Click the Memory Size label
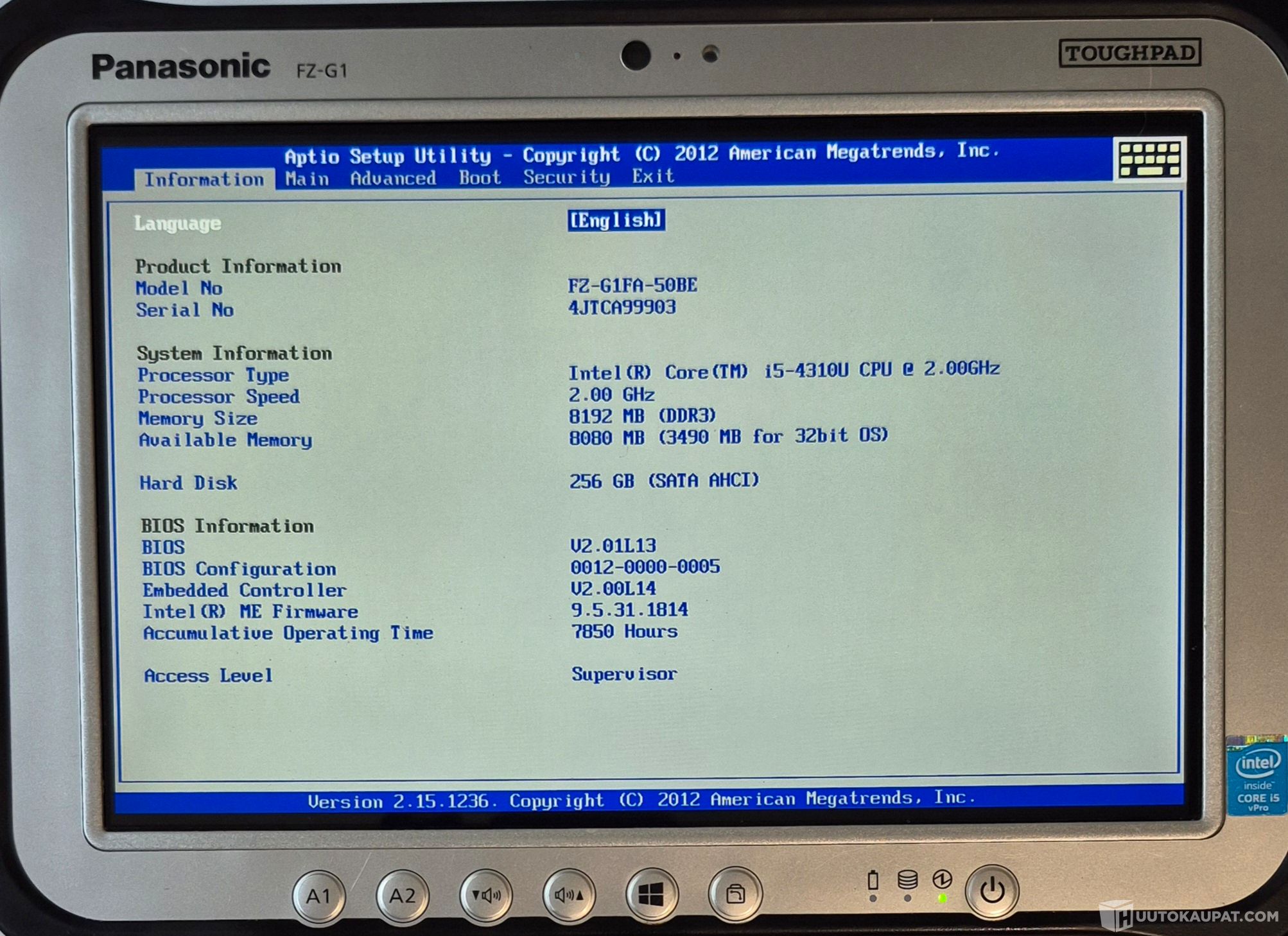Viewport: 1288px width, 936px height. (x=198, y=419)
